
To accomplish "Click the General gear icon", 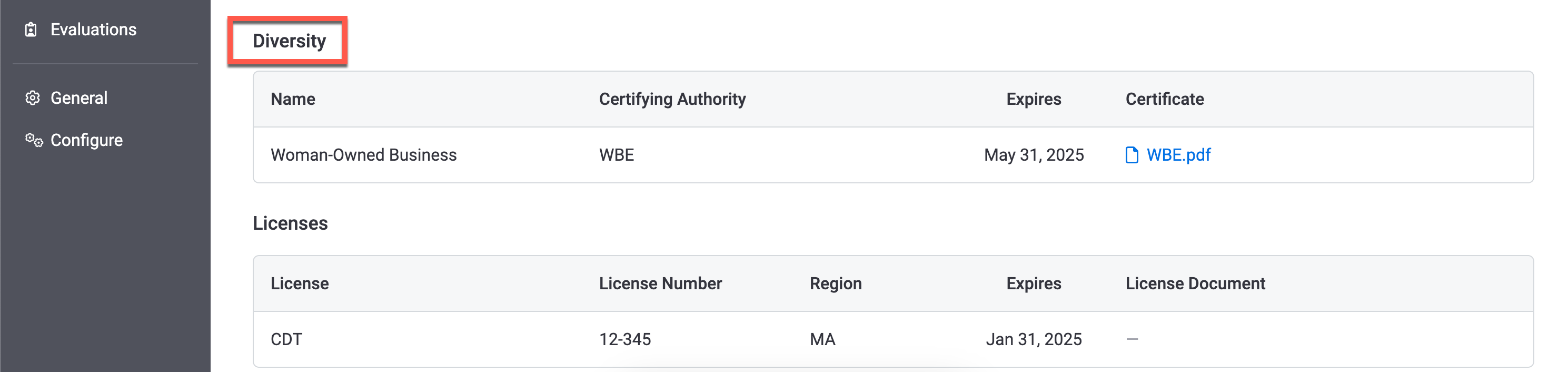I will (x=32, y=98).
